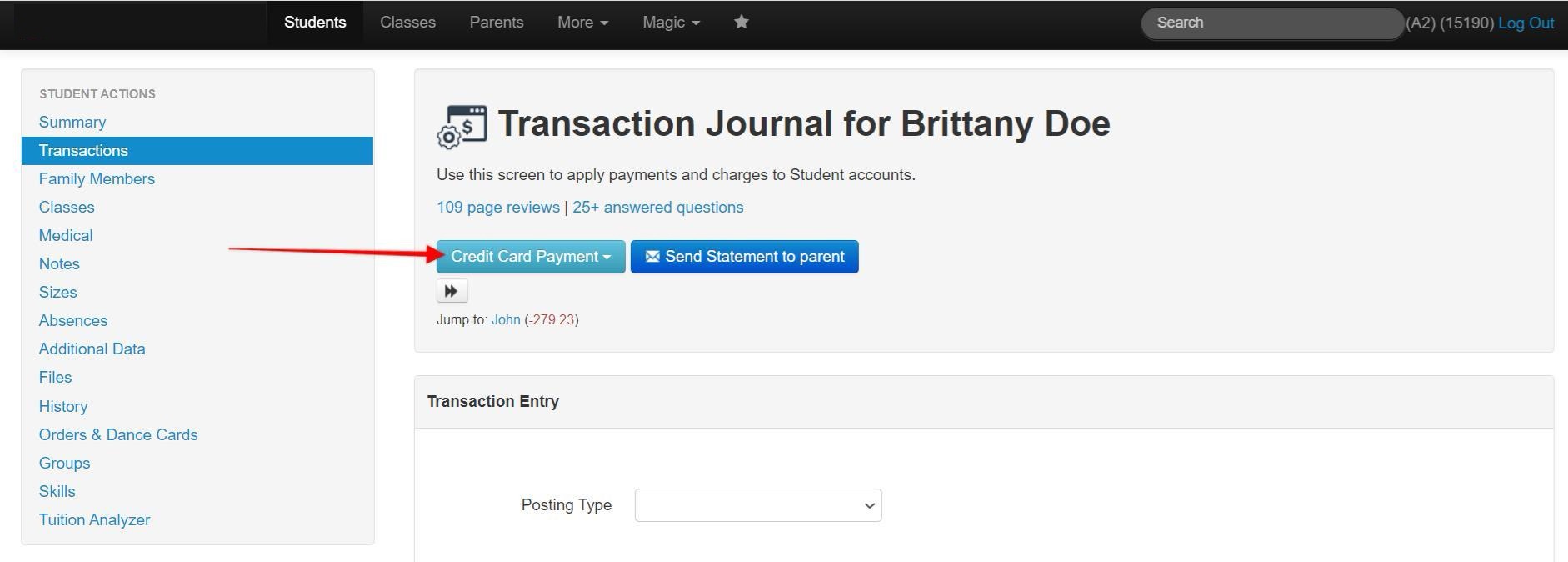
Task: Open the 109 page reviews link
Action: click(497, 208)
